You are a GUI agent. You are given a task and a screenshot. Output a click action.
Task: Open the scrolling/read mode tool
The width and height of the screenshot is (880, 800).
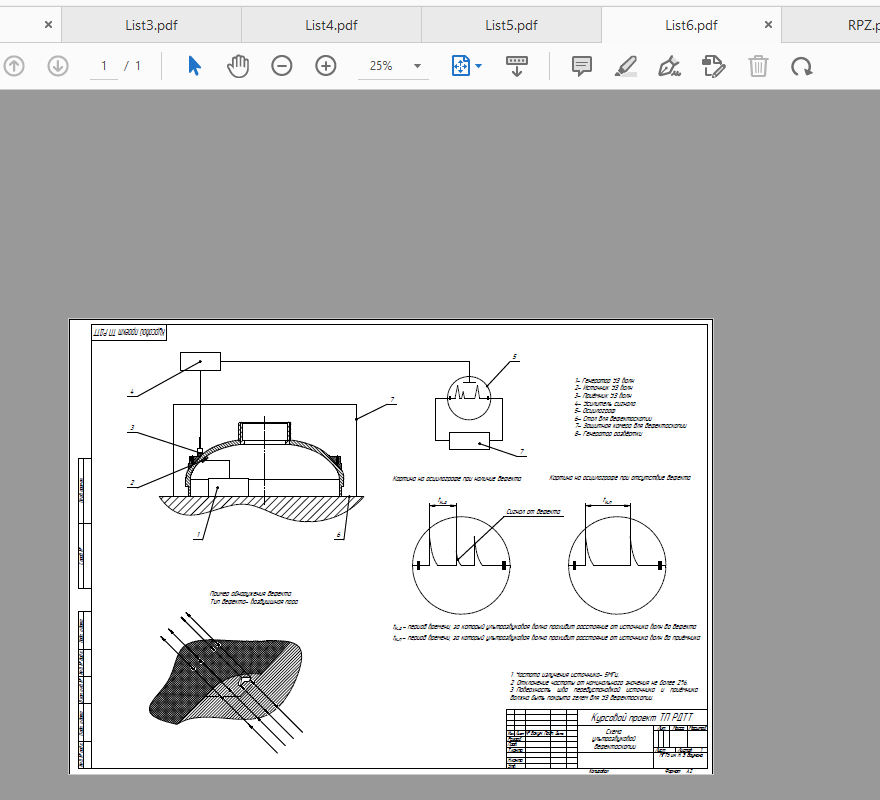tap(517, 66)
